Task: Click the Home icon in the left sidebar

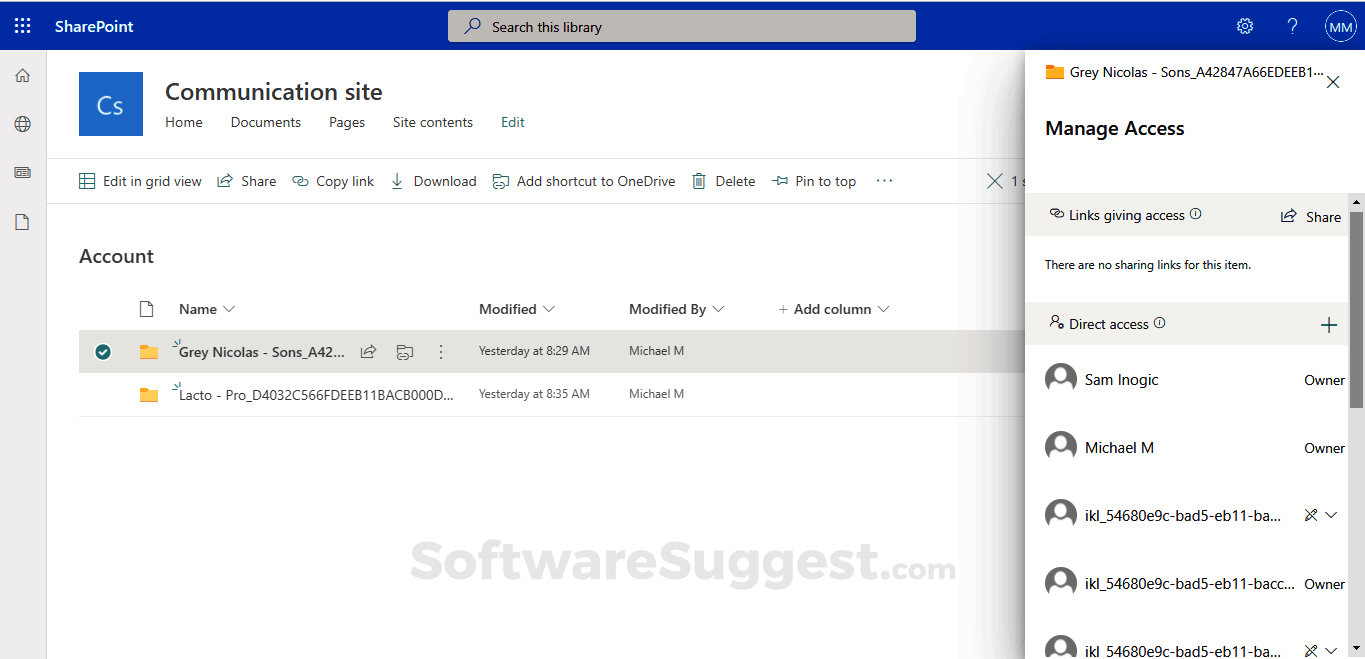Action: [x=22, y=75]
